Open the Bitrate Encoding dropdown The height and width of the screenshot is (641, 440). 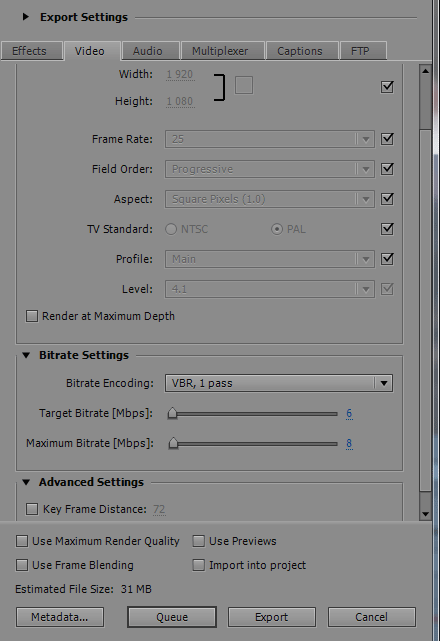(x=279, y=383)
